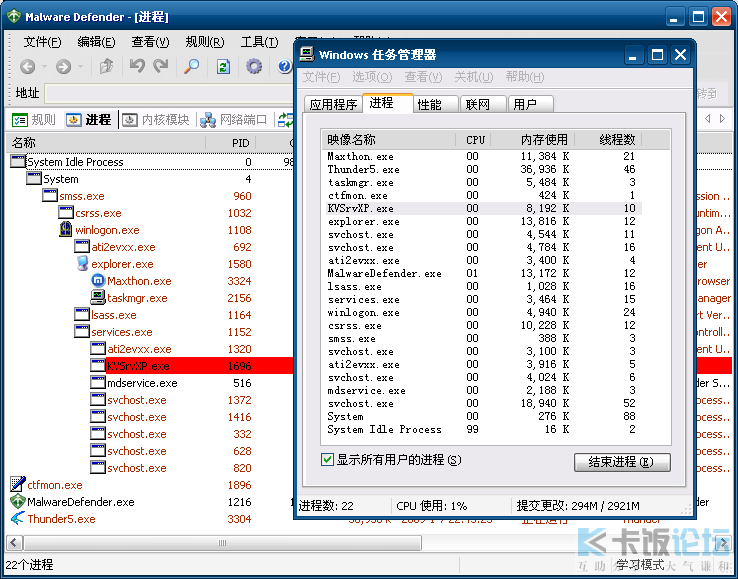Screen dimensions: 738x579
Task: Open dropdown arrow next to Forward button
Action: click(80, 66)
